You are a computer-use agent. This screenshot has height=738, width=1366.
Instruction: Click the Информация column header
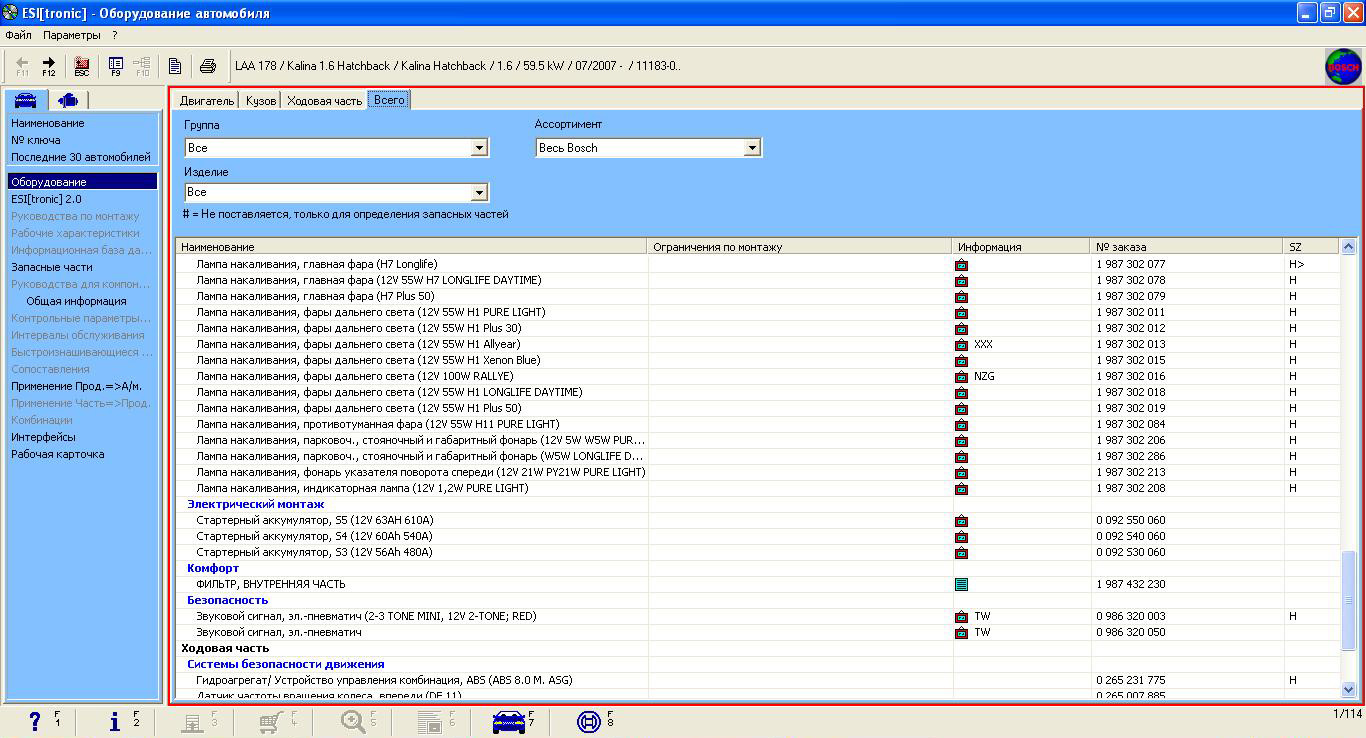[x=1022, y=246]
